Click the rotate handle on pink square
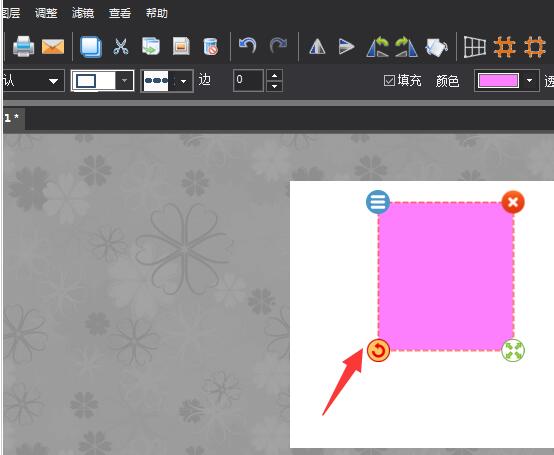 pyautogui.click(x=378, y=350)
